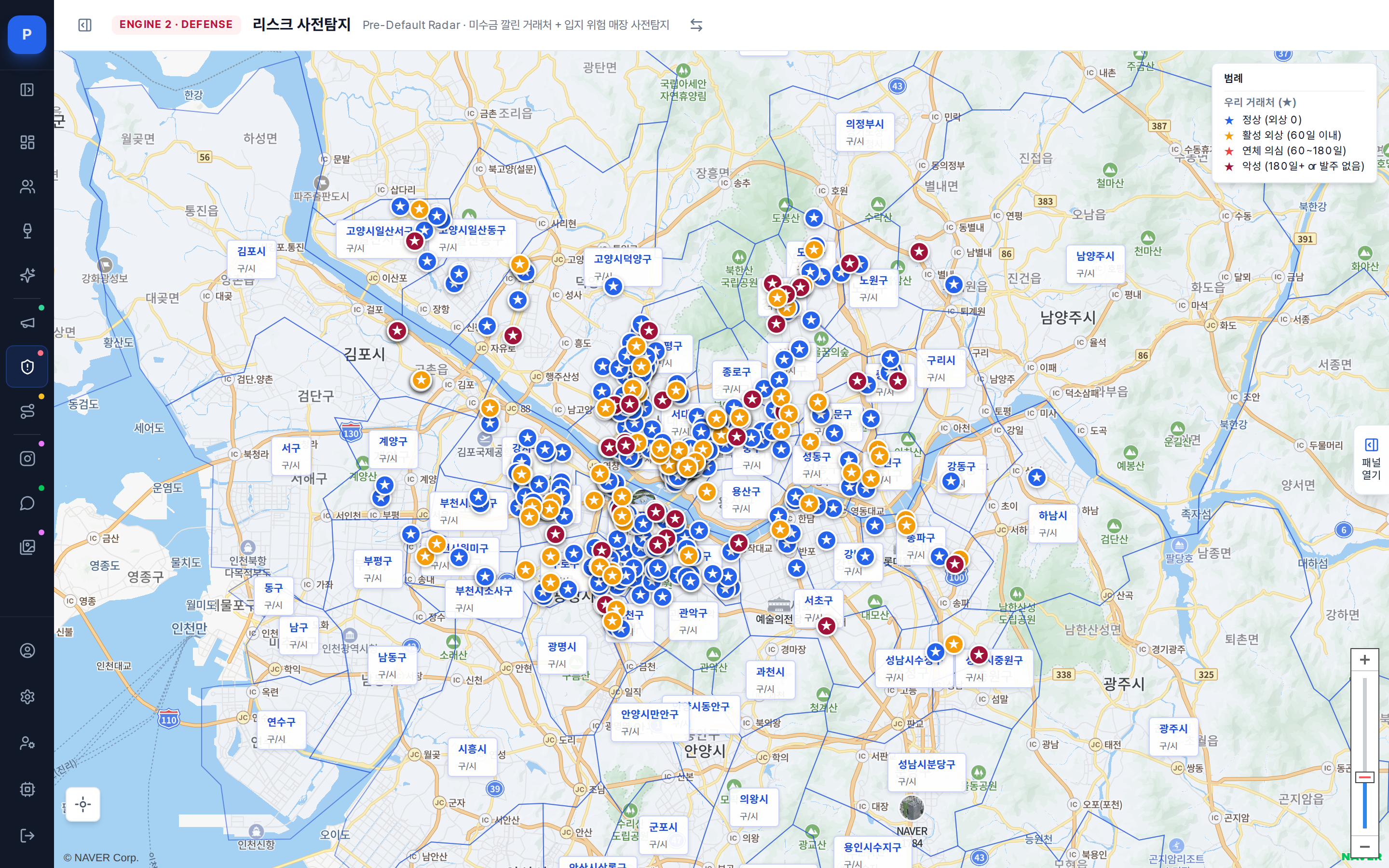
Task: Open the sparkle AI sidebar icon
Action: [27, 275]
